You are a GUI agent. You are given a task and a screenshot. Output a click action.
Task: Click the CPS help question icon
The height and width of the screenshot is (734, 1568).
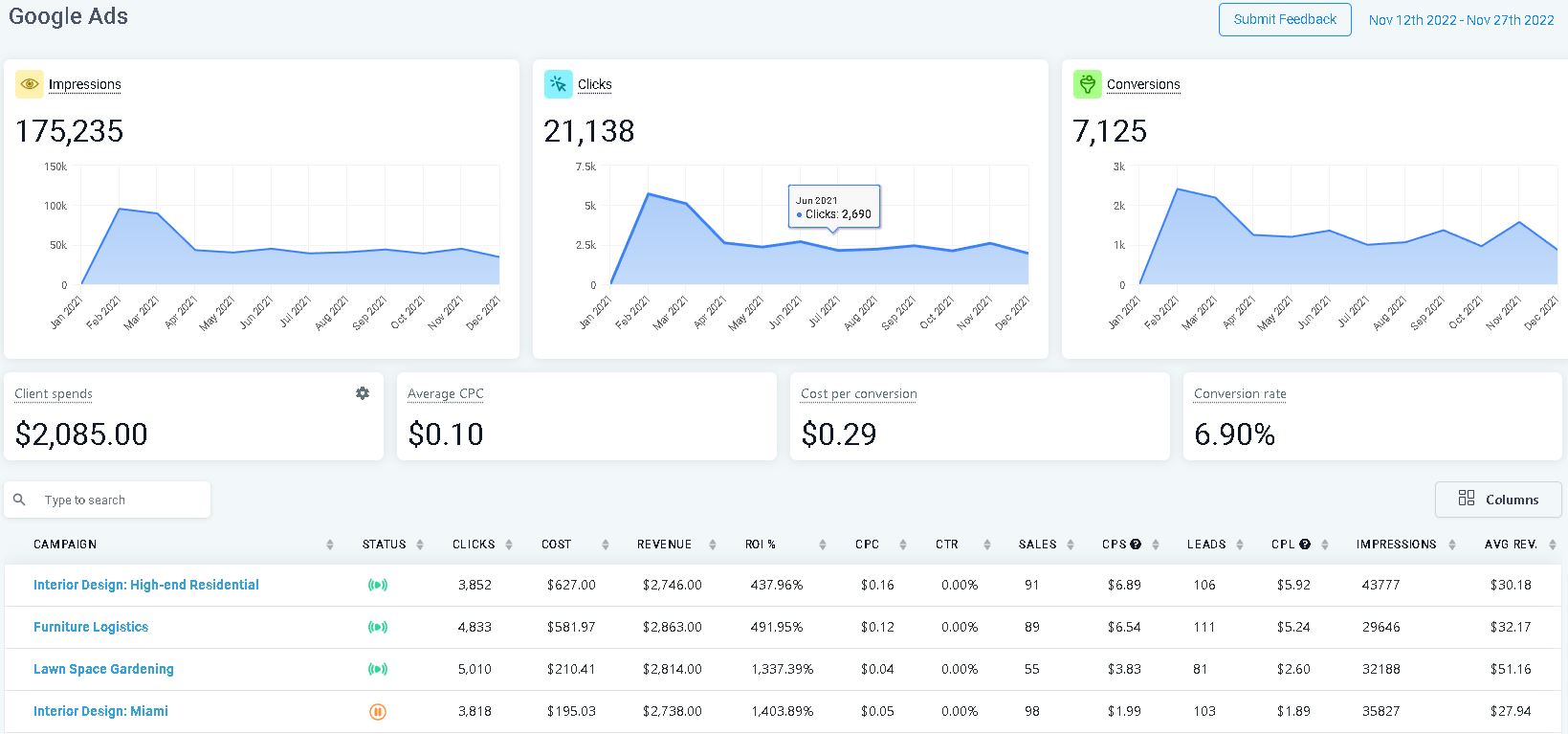(1136, 544)
